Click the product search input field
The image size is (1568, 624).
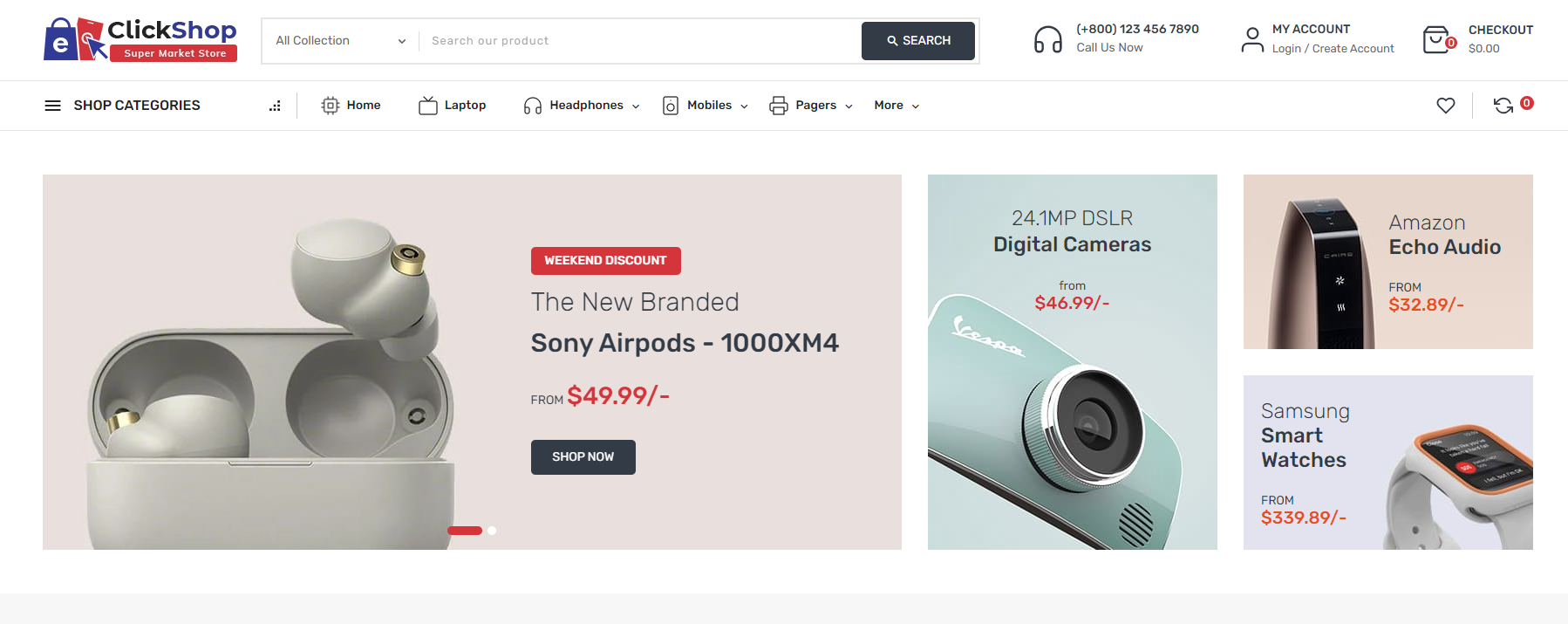click(x=637, y=40)
